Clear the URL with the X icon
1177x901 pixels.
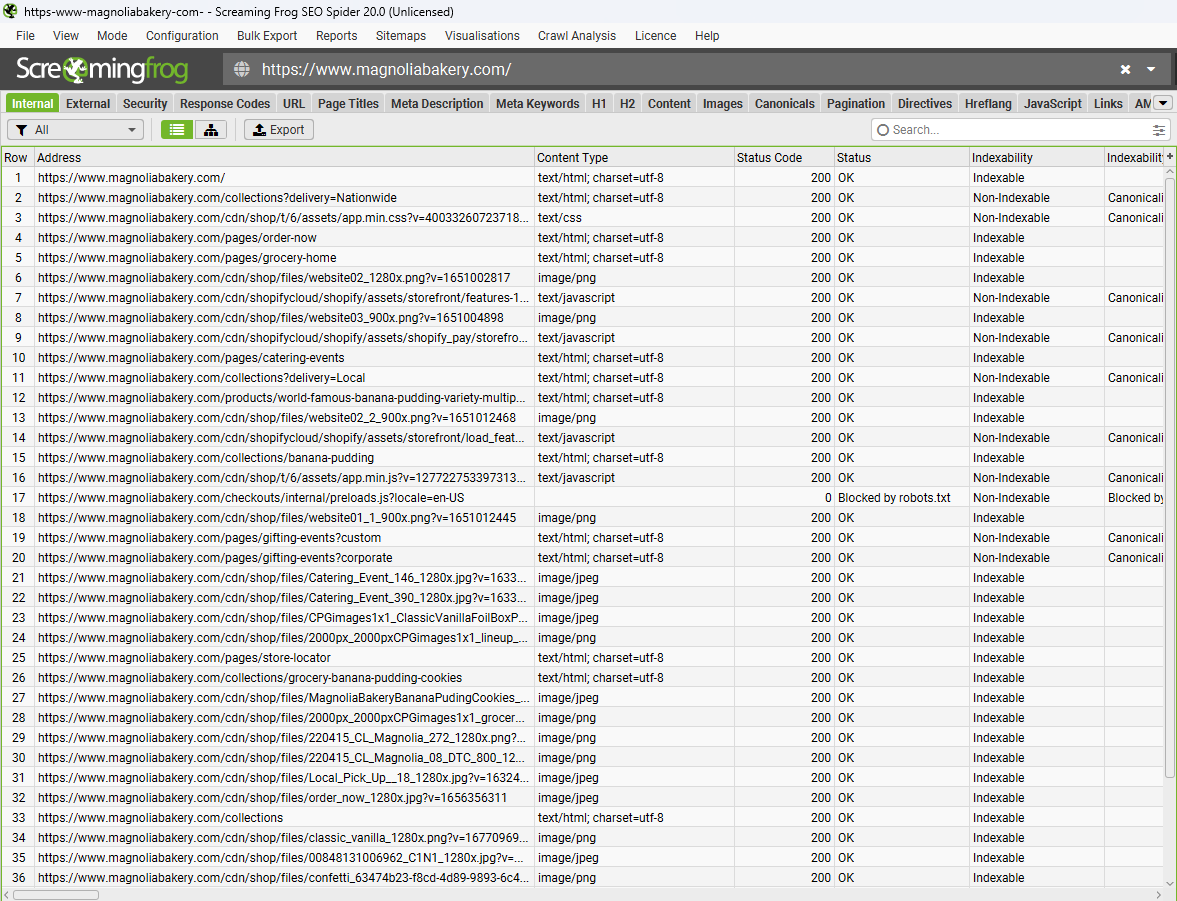[1125, 69]
